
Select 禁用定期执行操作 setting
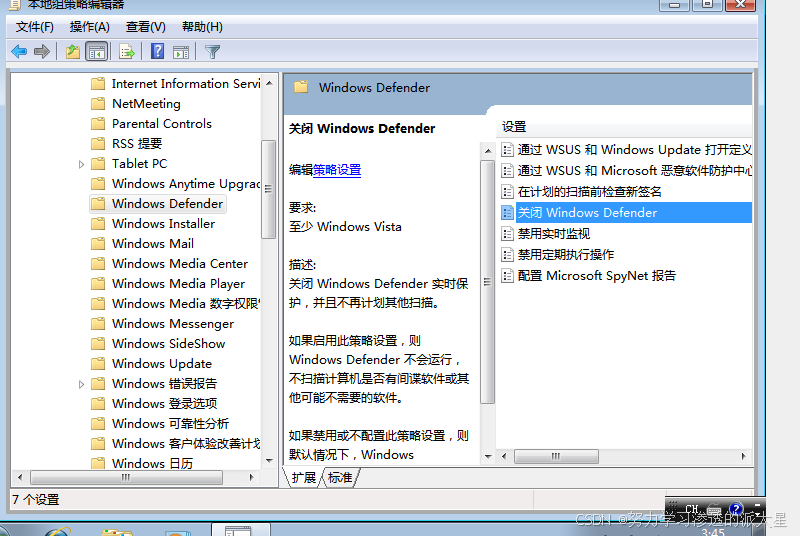566,254
